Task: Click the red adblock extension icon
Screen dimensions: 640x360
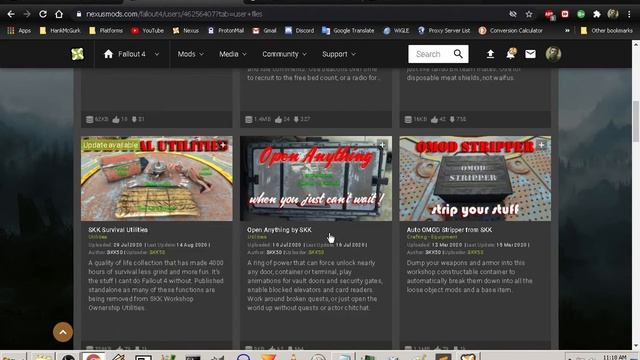Action: point(549,15)
